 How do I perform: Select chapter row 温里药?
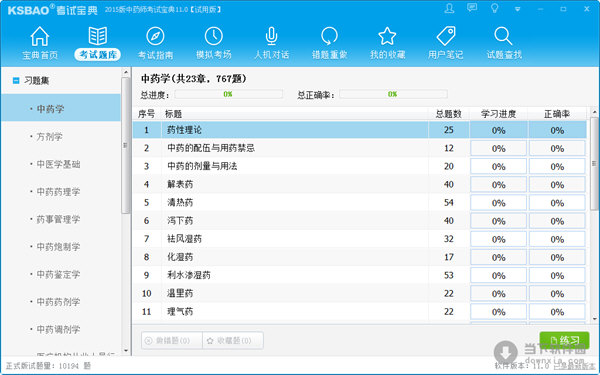pos(360,293)
